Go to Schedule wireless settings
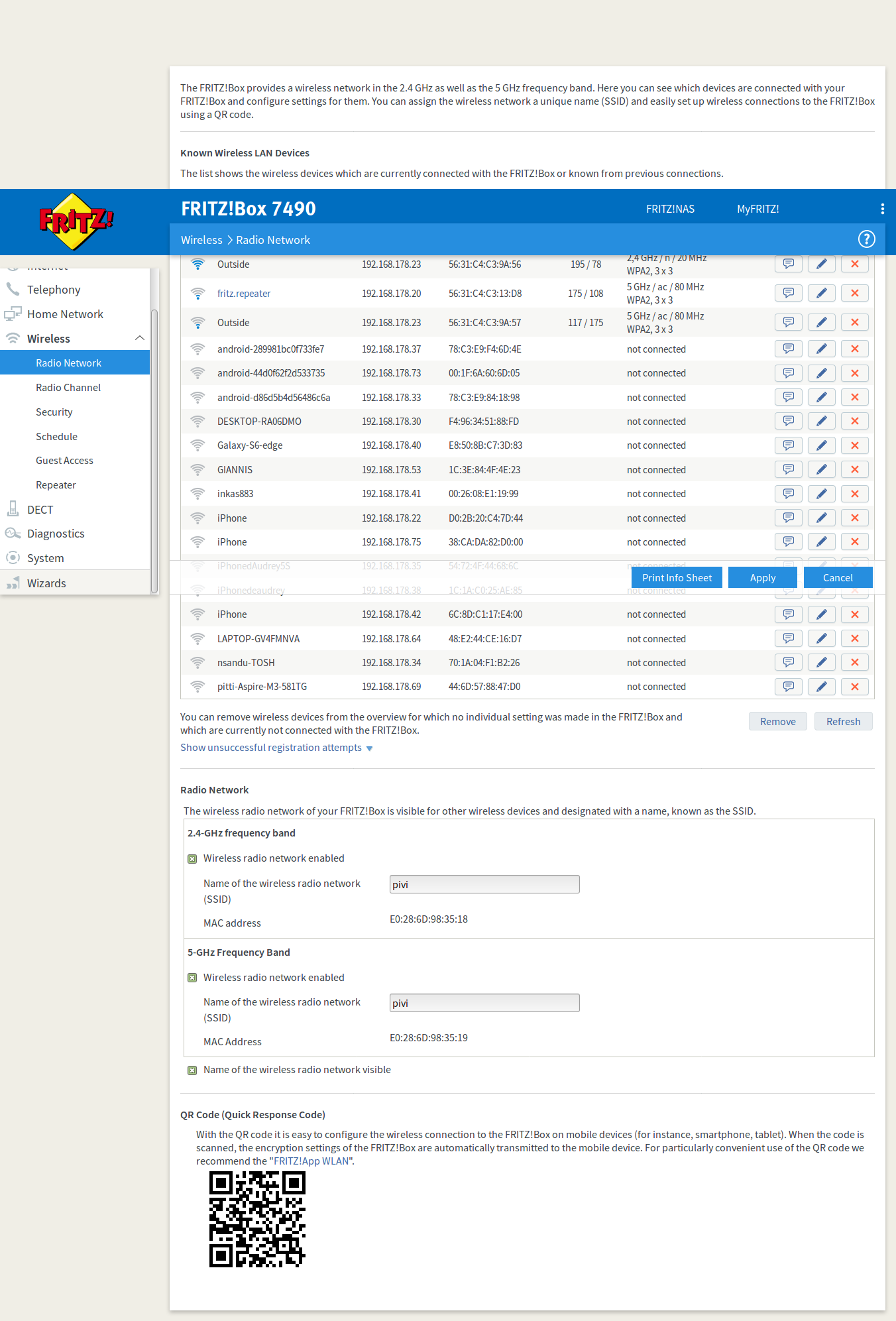The image size is (896, 1321). (x=56, y=437)
